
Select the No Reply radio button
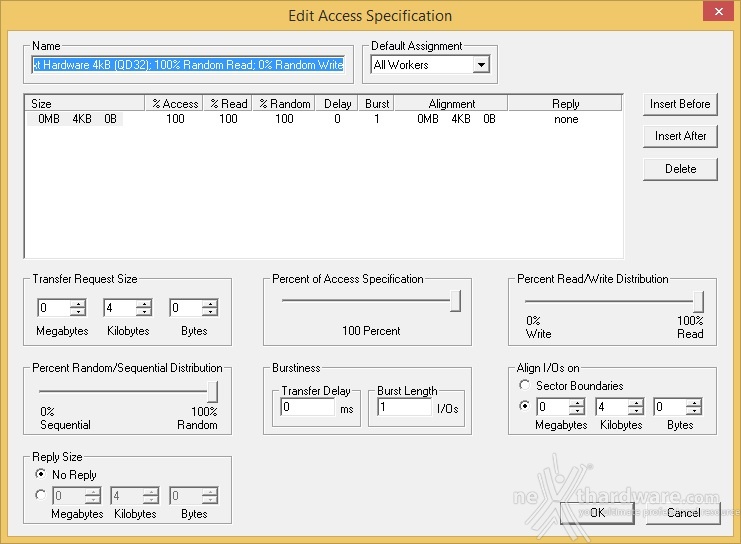click(x=41, y=474)
